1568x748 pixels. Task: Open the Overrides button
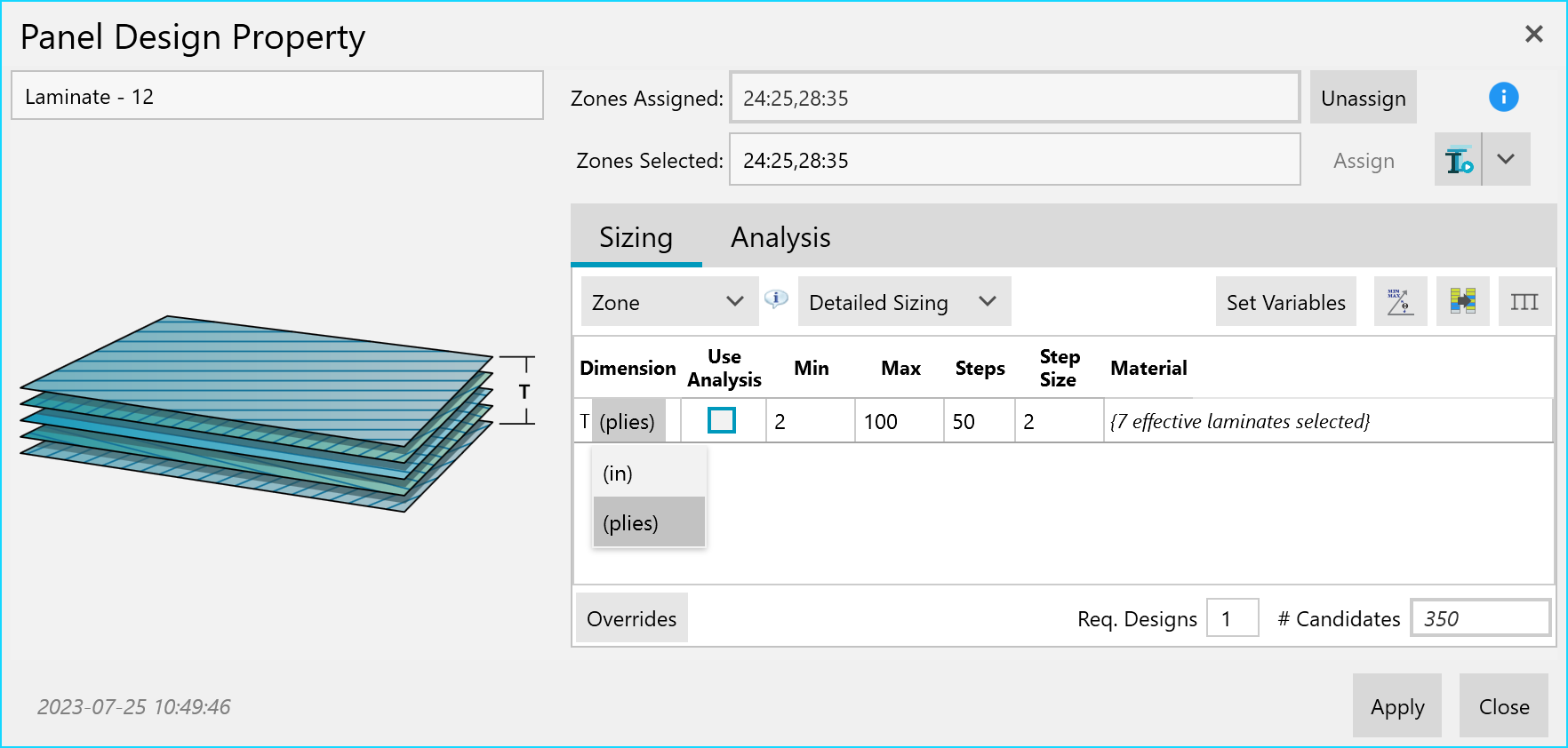(x=631, y=618)
